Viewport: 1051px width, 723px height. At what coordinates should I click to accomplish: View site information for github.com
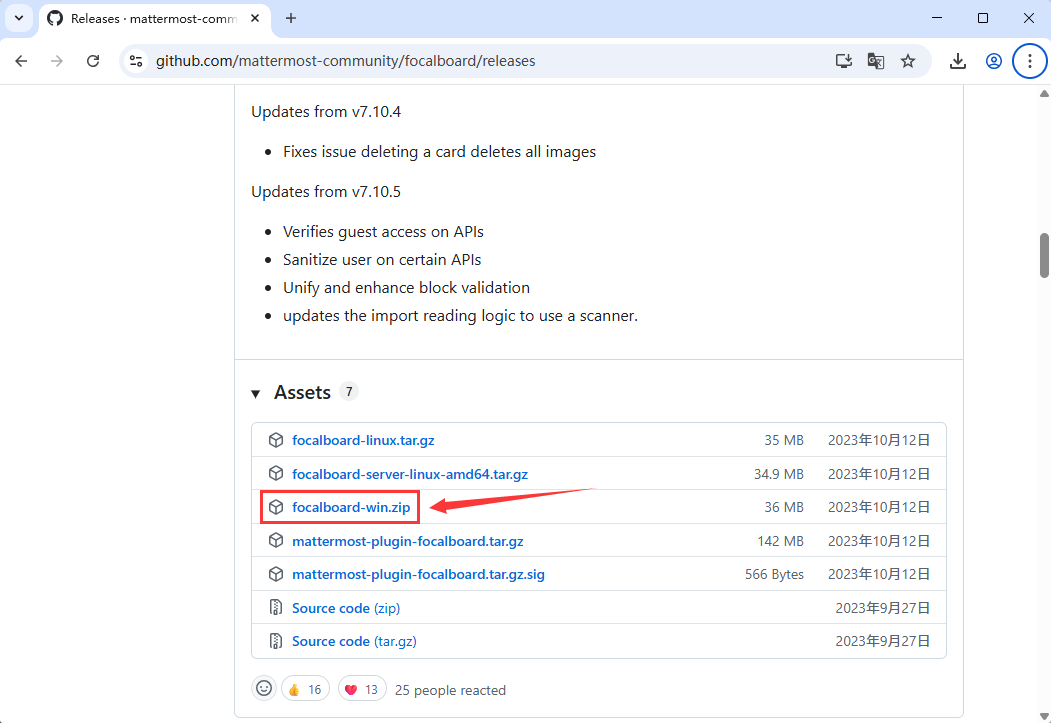click(x=136, y=61)
